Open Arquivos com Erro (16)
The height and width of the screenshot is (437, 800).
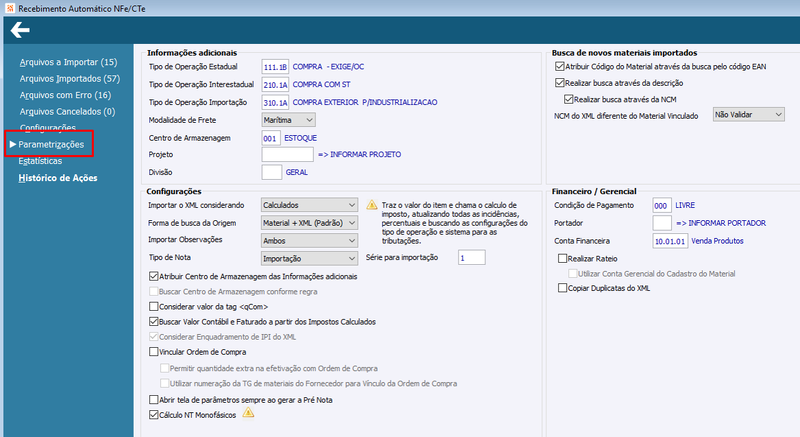point(65,95)
